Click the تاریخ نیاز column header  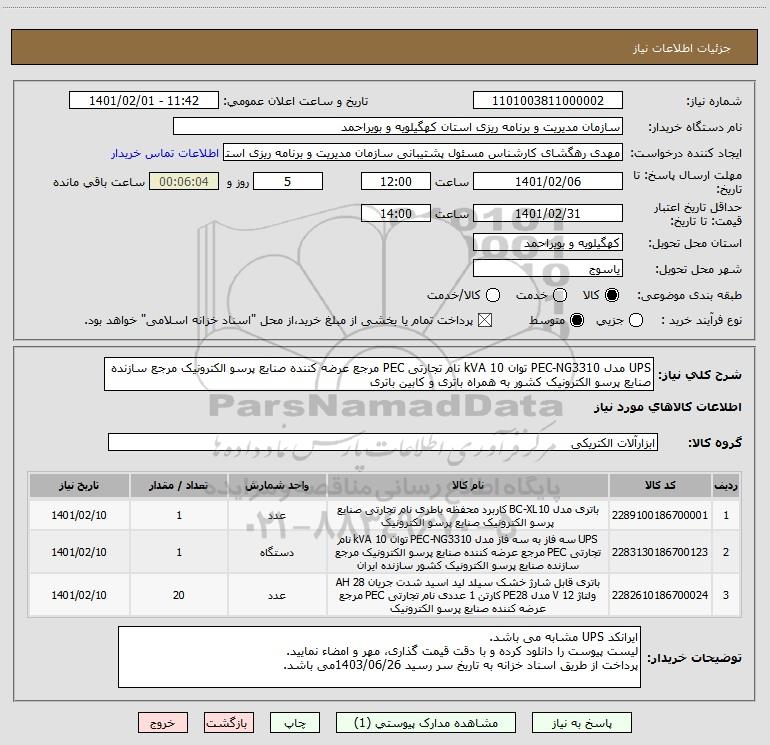[x=79, y=485]
